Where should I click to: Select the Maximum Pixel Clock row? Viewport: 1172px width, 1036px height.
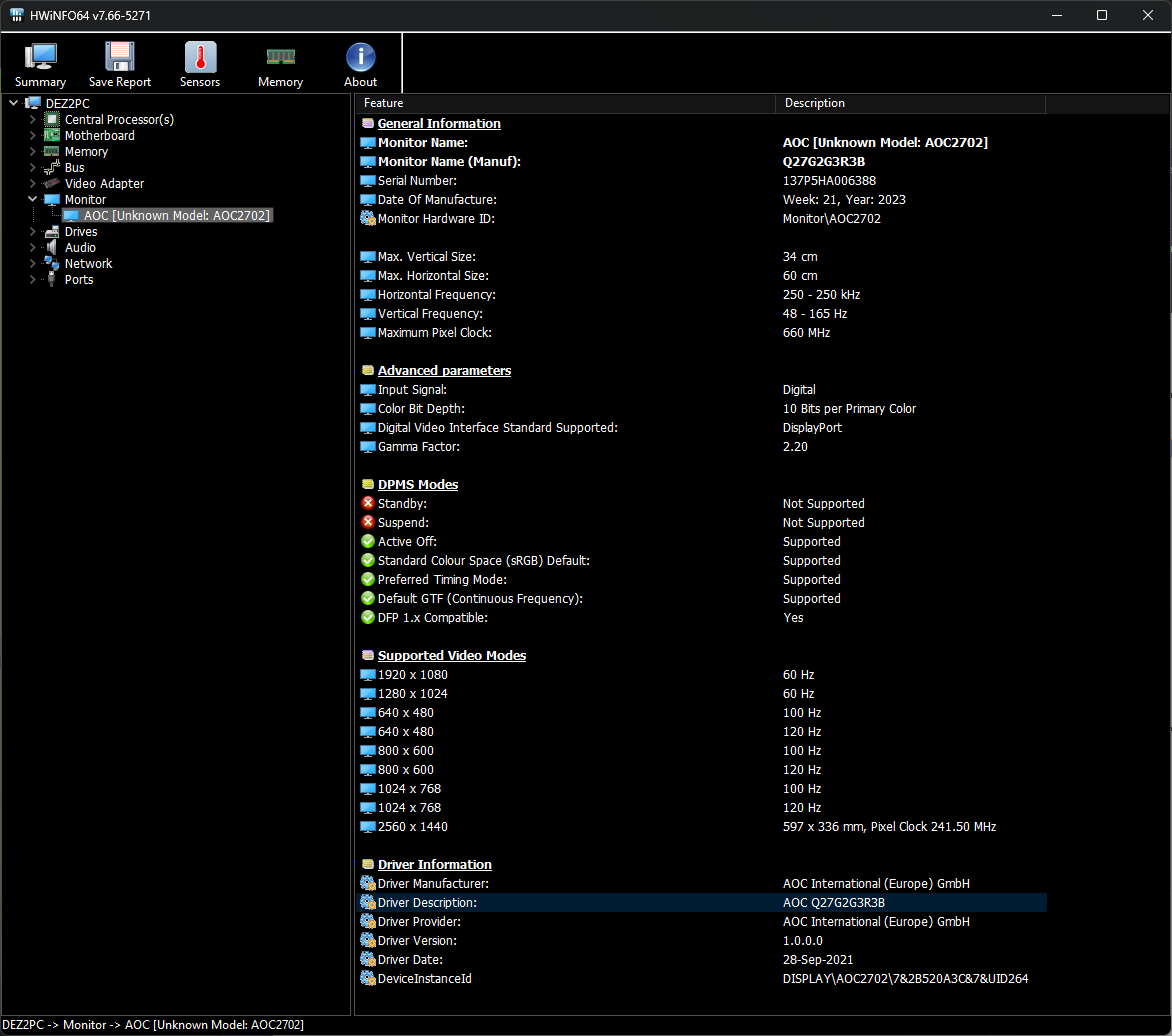point(703,333)
